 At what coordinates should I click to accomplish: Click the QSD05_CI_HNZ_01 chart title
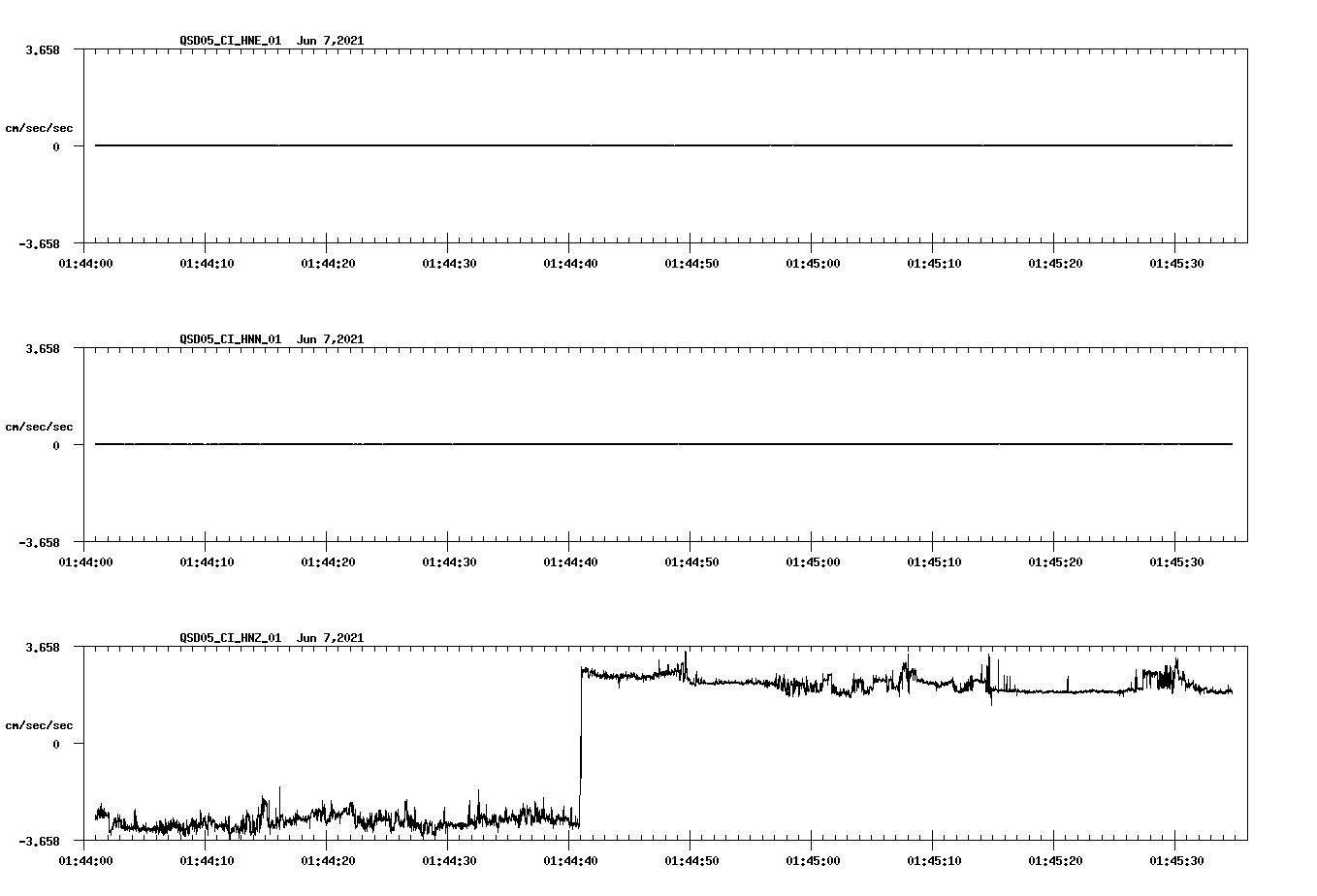tap(272, 638)
